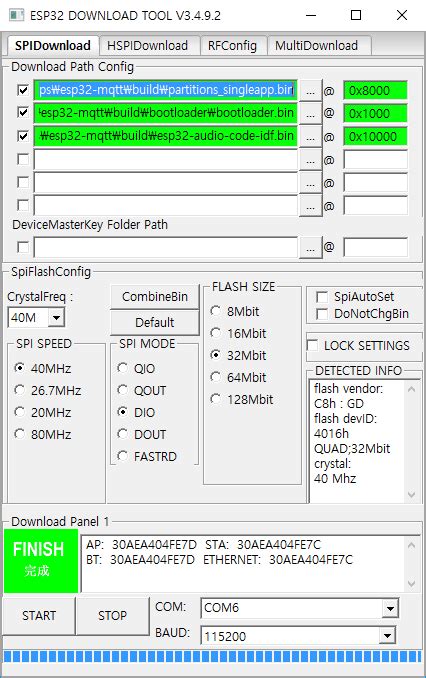This screenshot has height=678, width=426.
Task: Open the BAUD rate dropdown showing 115200
Action: (387, 636)
